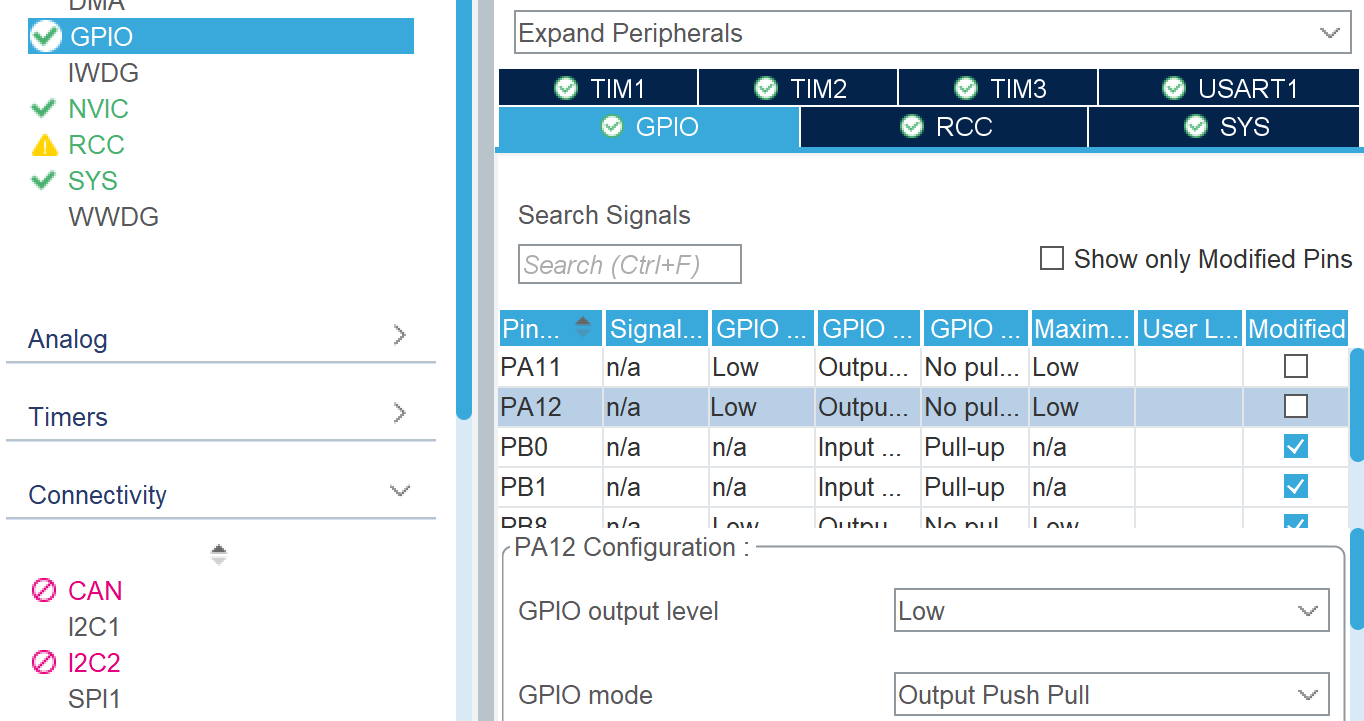This screenshot has height=721, width=1364.
Task: Click the left panel vertical scrollbar
Action: [464, 208]
